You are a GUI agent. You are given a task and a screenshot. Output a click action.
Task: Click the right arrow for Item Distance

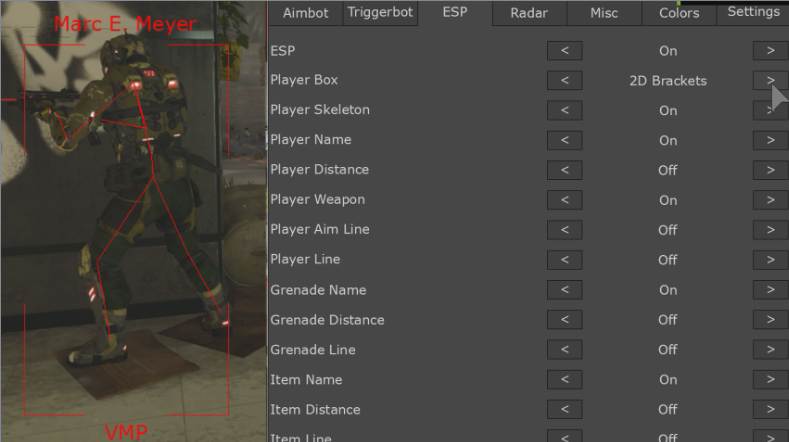coord(770,409)
